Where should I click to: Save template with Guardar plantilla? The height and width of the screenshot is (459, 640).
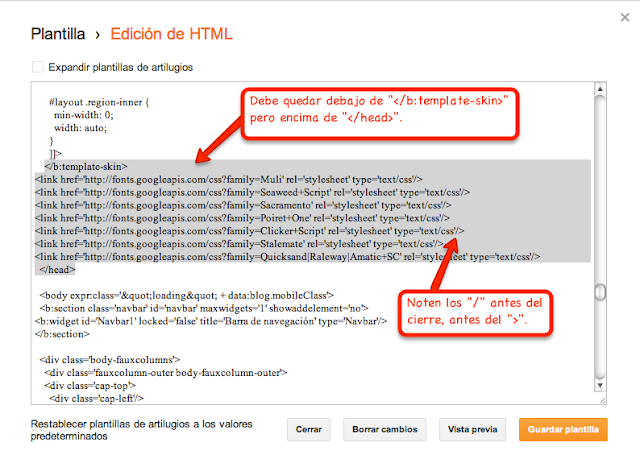tap(563, 430)
